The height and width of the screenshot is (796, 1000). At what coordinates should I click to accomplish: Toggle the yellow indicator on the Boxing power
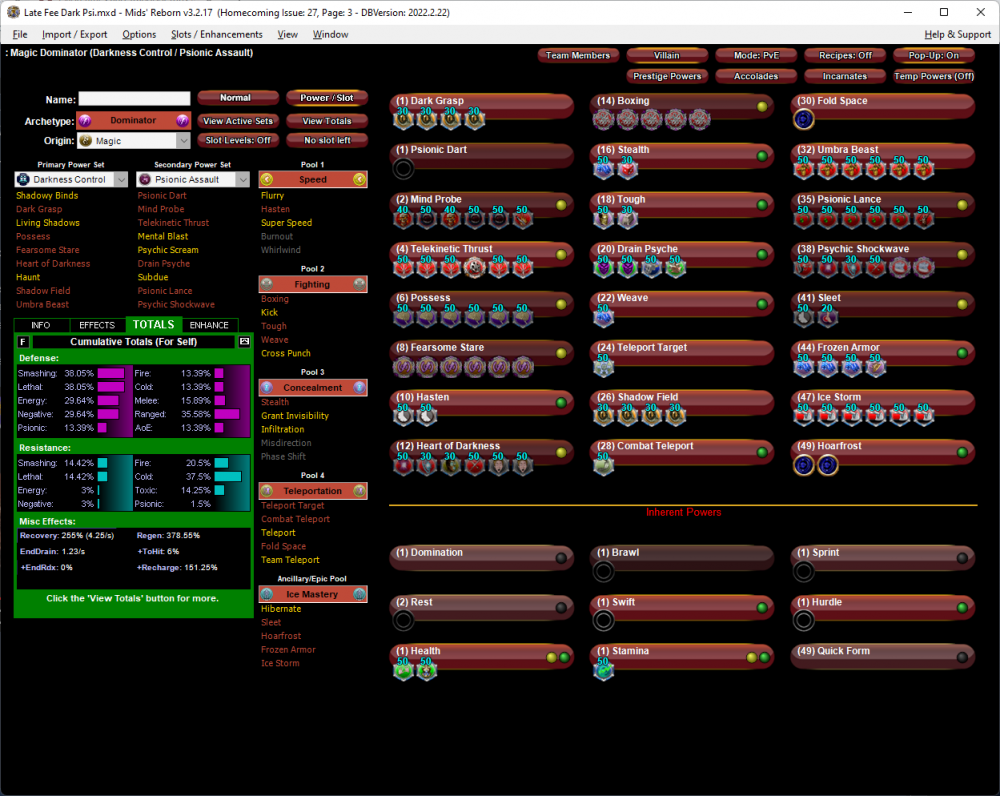(x=762, y=107)
